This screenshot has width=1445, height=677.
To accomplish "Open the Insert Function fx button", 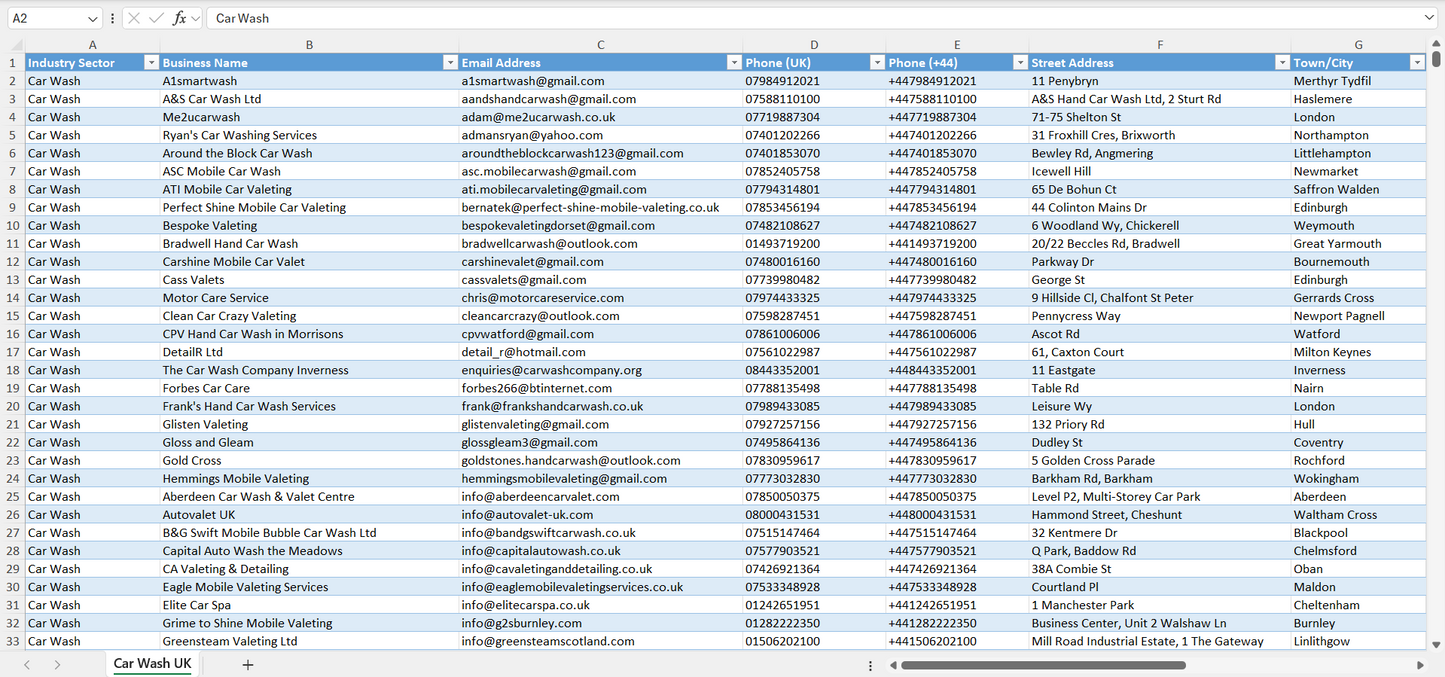I will (180, 18).
